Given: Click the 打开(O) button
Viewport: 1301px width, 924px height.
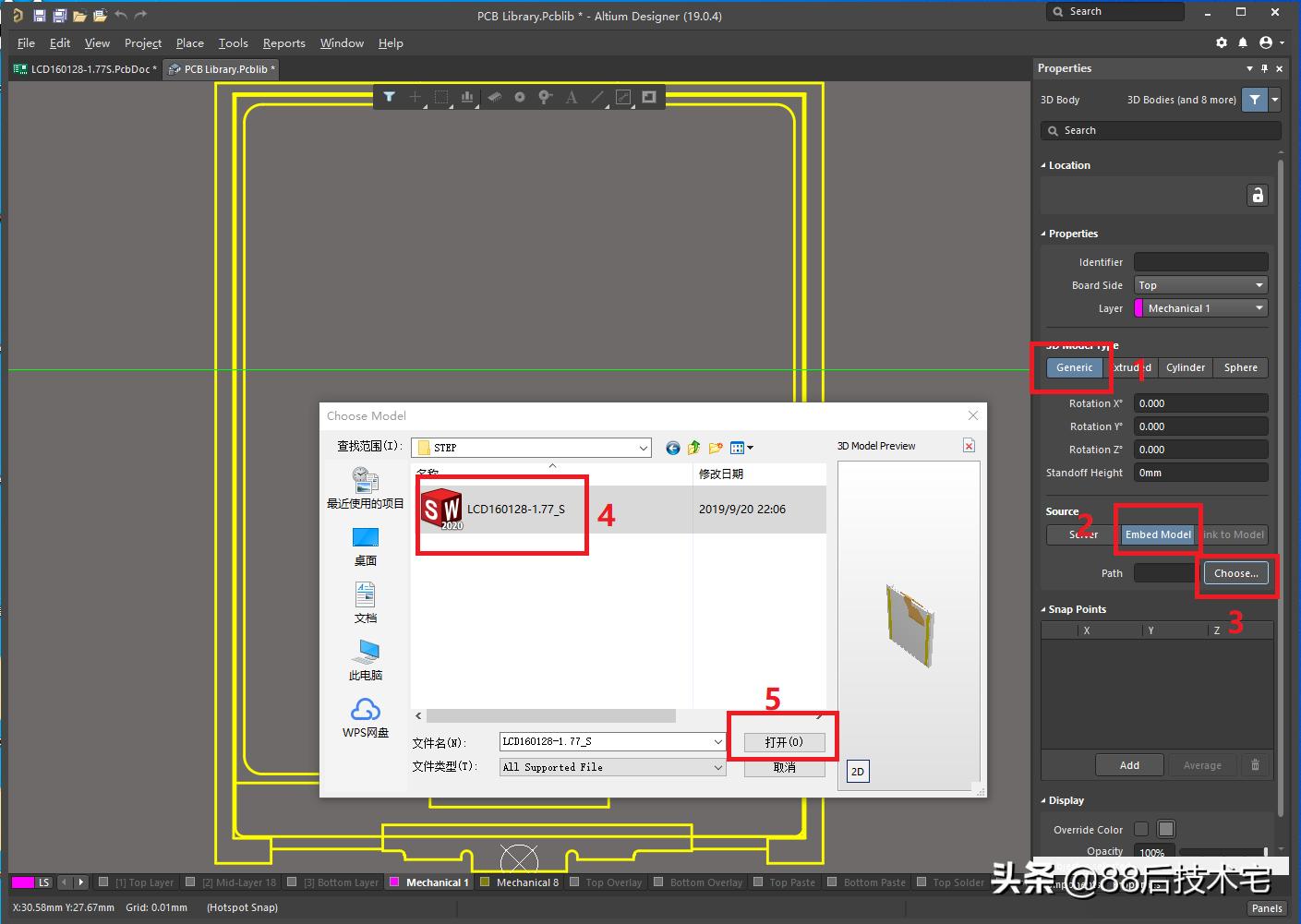Looking at the screenshot, I should click(x=782, y=741).
